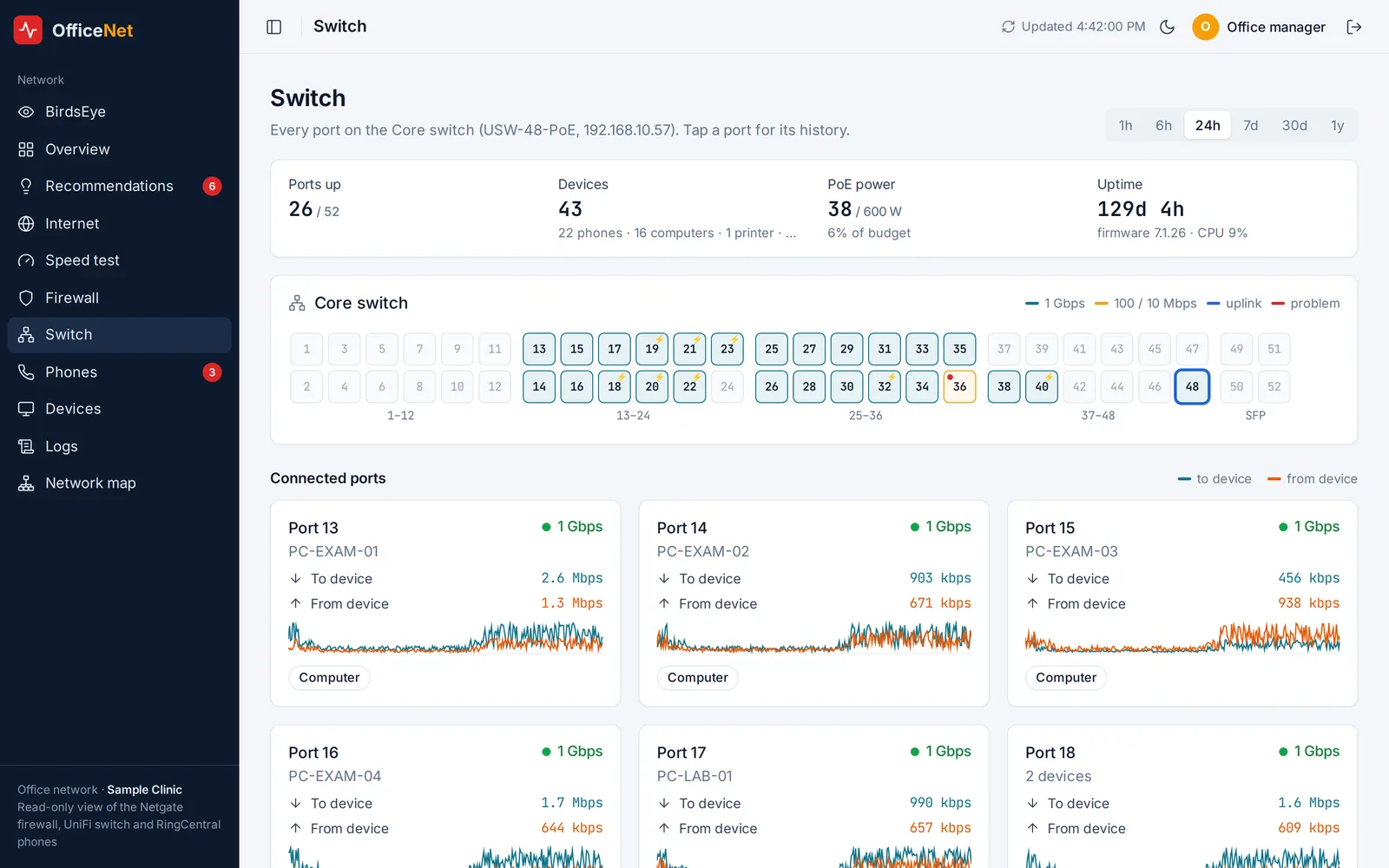Click Recommendations badge showing 6

pyautogui.click(x=212, y=186)
